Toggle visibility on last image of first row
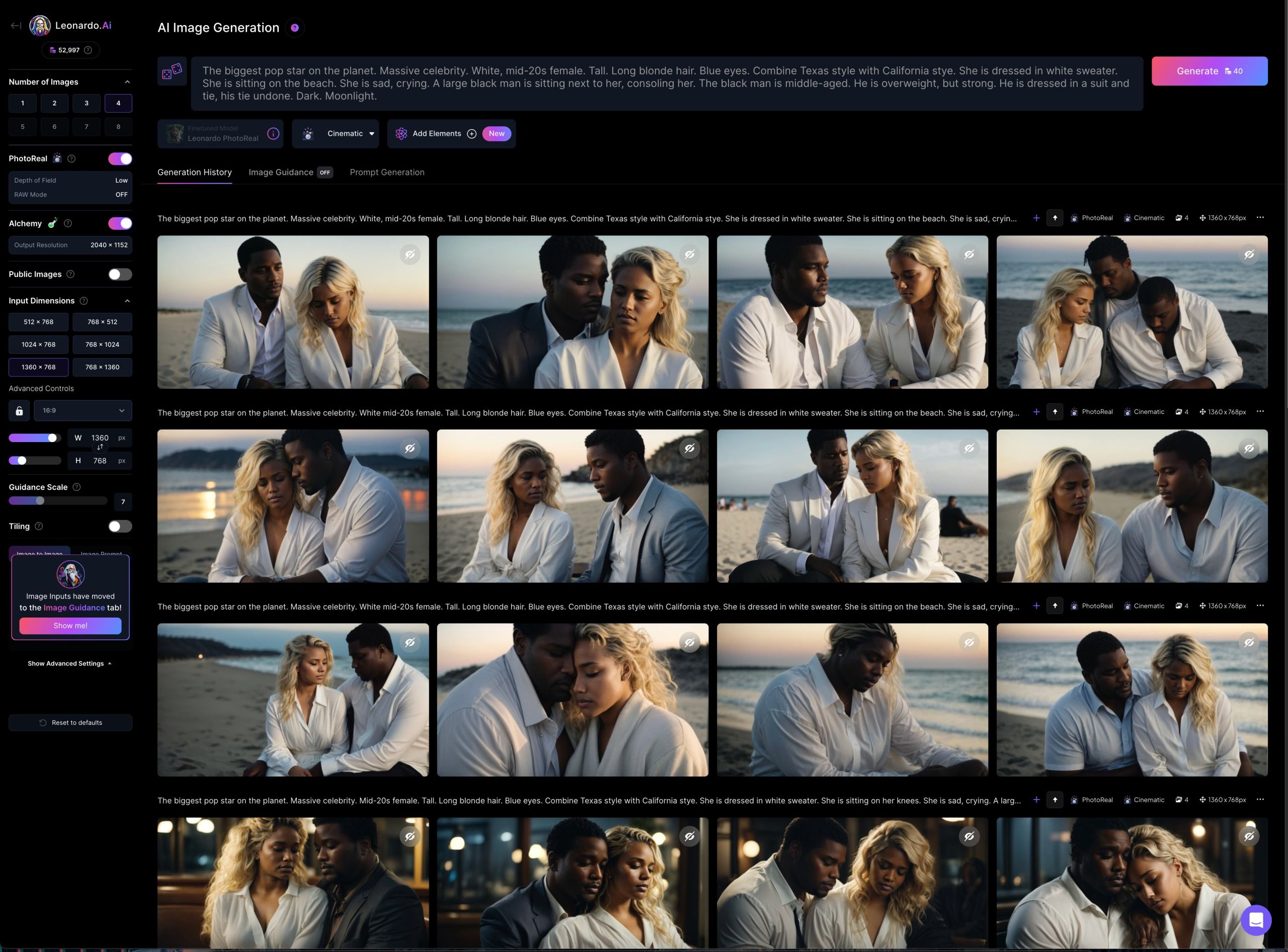The width and height of the screenshot is (1288, 952). (1249, 254)
